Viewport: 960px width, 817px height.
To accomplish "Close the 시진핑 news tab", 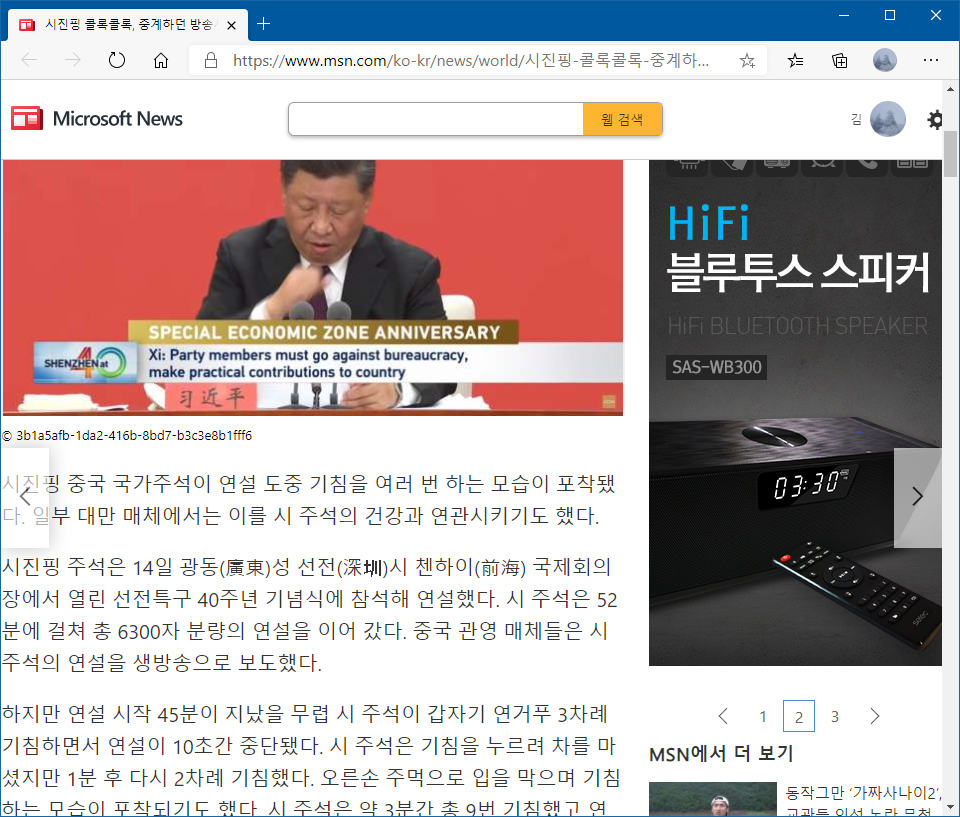I will coord(231,23).
